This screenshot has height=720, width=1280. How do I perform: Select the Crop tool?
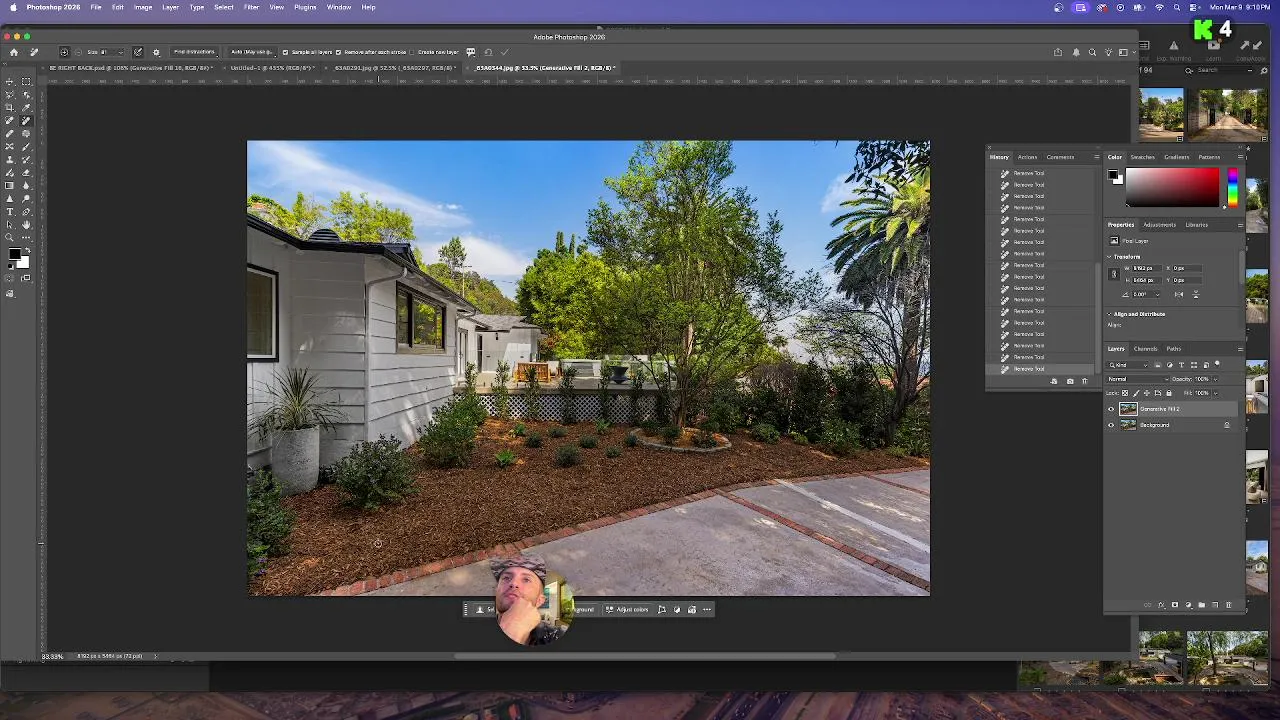click(10, 108)
